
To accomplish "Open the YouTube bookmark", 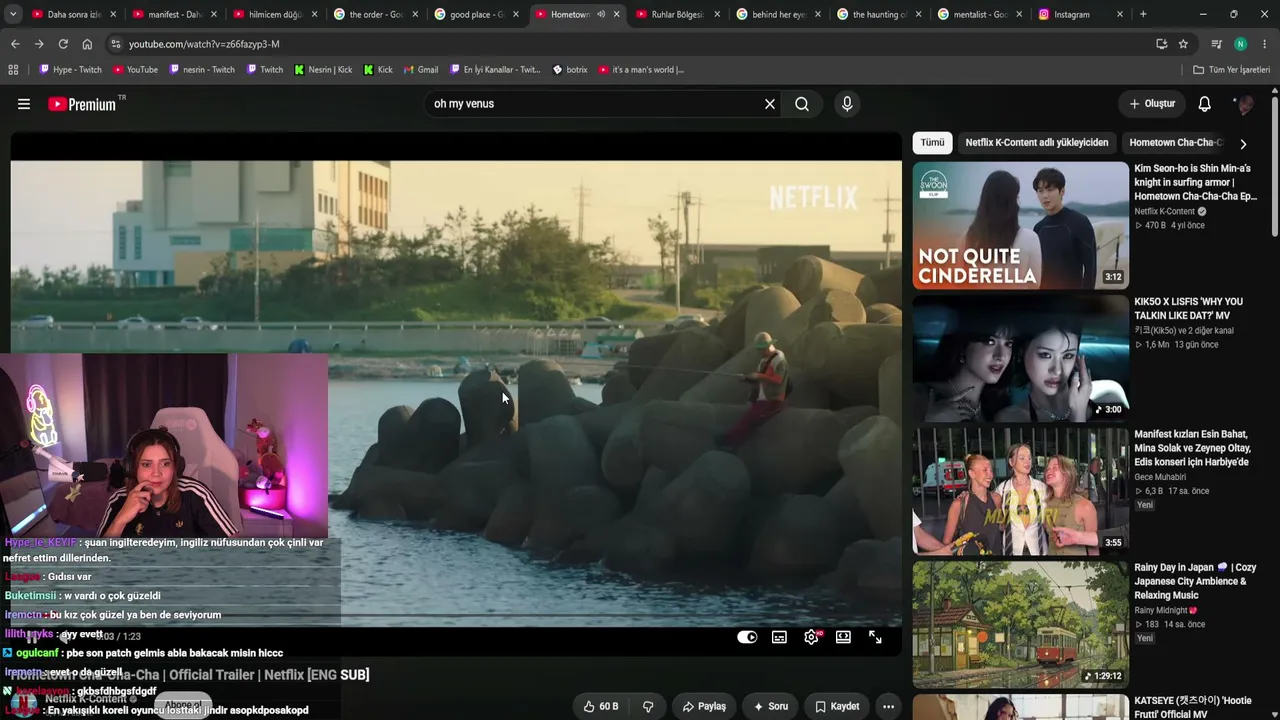I will [135, 70].
